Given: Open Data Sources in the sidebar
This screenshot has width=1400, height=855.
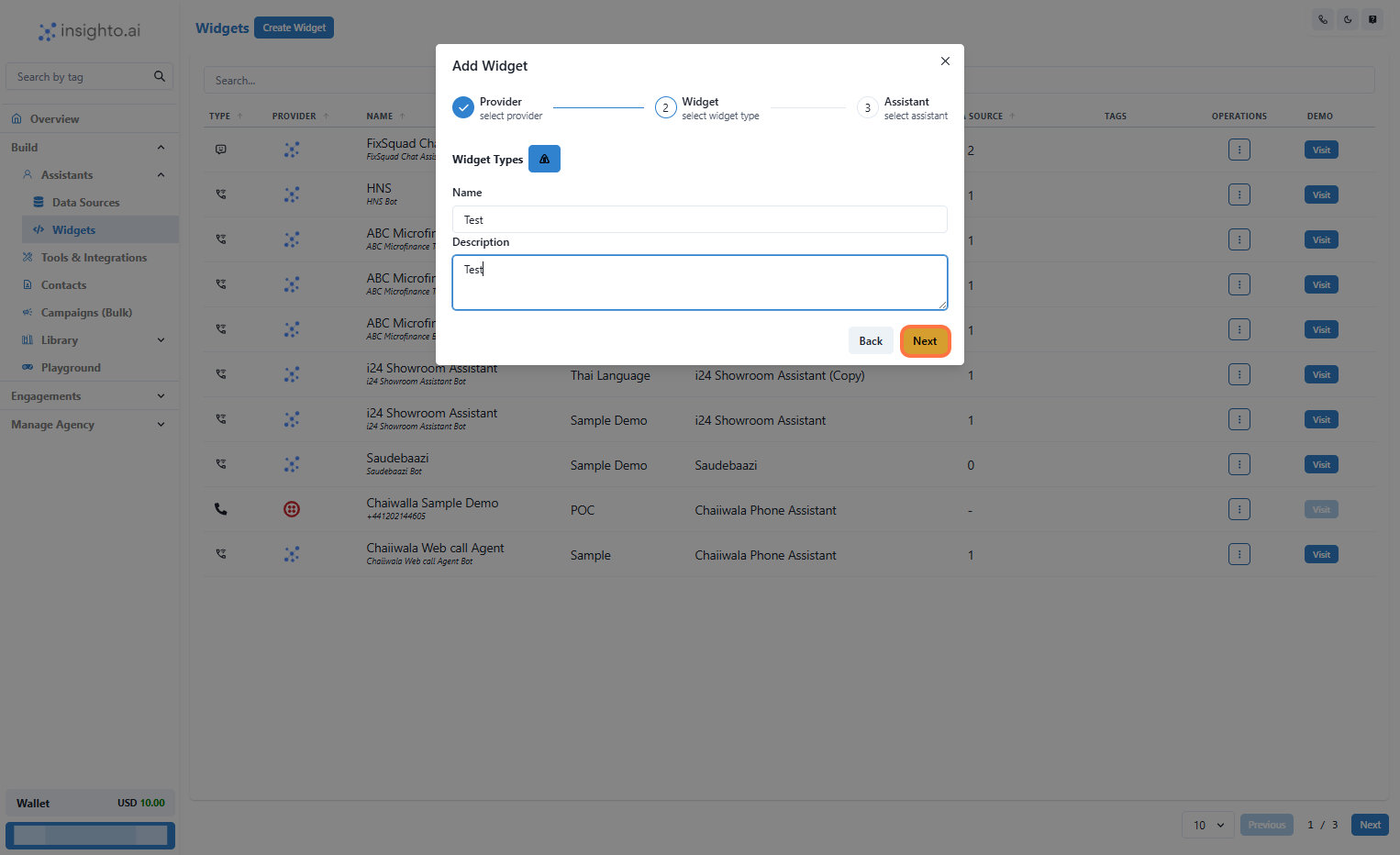Looking at the screenshot, I should (x=85, y=203).
